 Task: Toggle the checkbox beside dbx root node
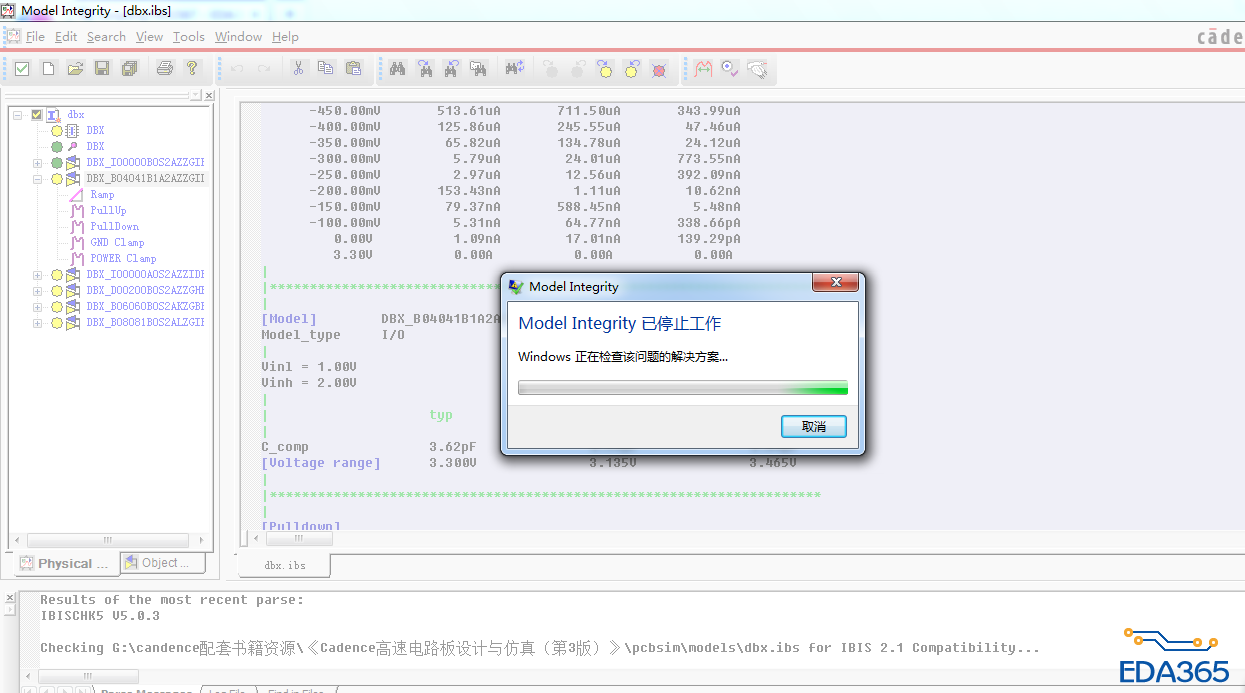point(37,115)
